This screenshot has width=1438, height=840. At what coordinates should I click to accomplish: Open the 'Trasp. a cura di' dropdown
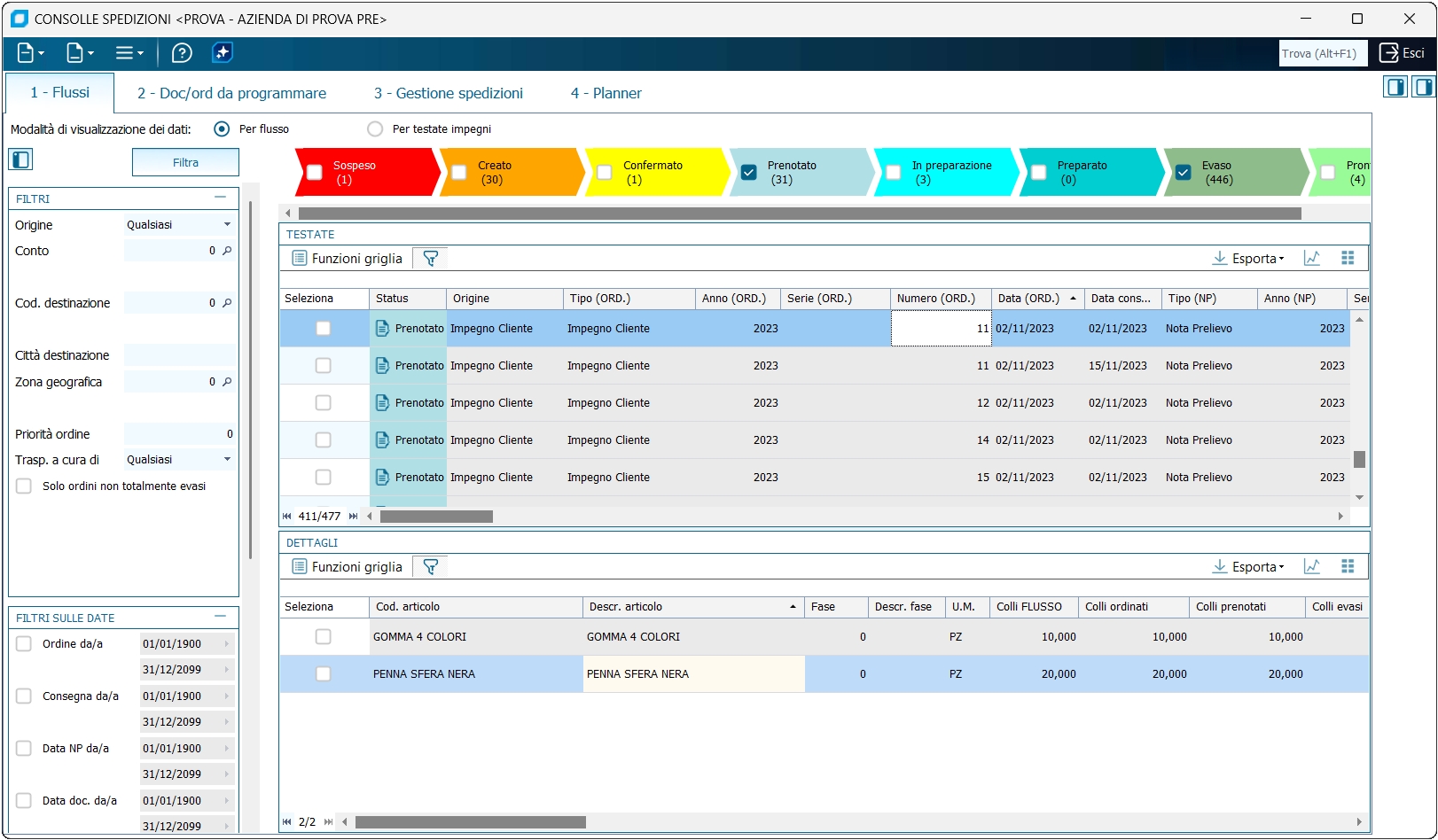227,460
